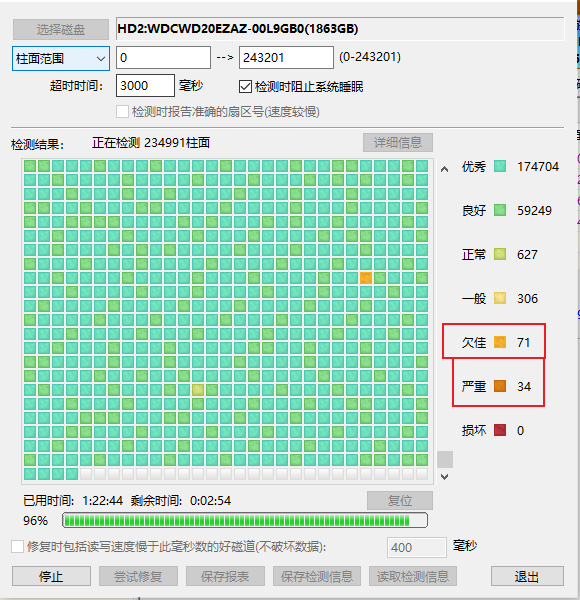Image resolution: width=580 pixels, height=600 pixels.
Task: Toggle 检测时报告准确的扇区号 checkbox
Action: pos(122,112)
